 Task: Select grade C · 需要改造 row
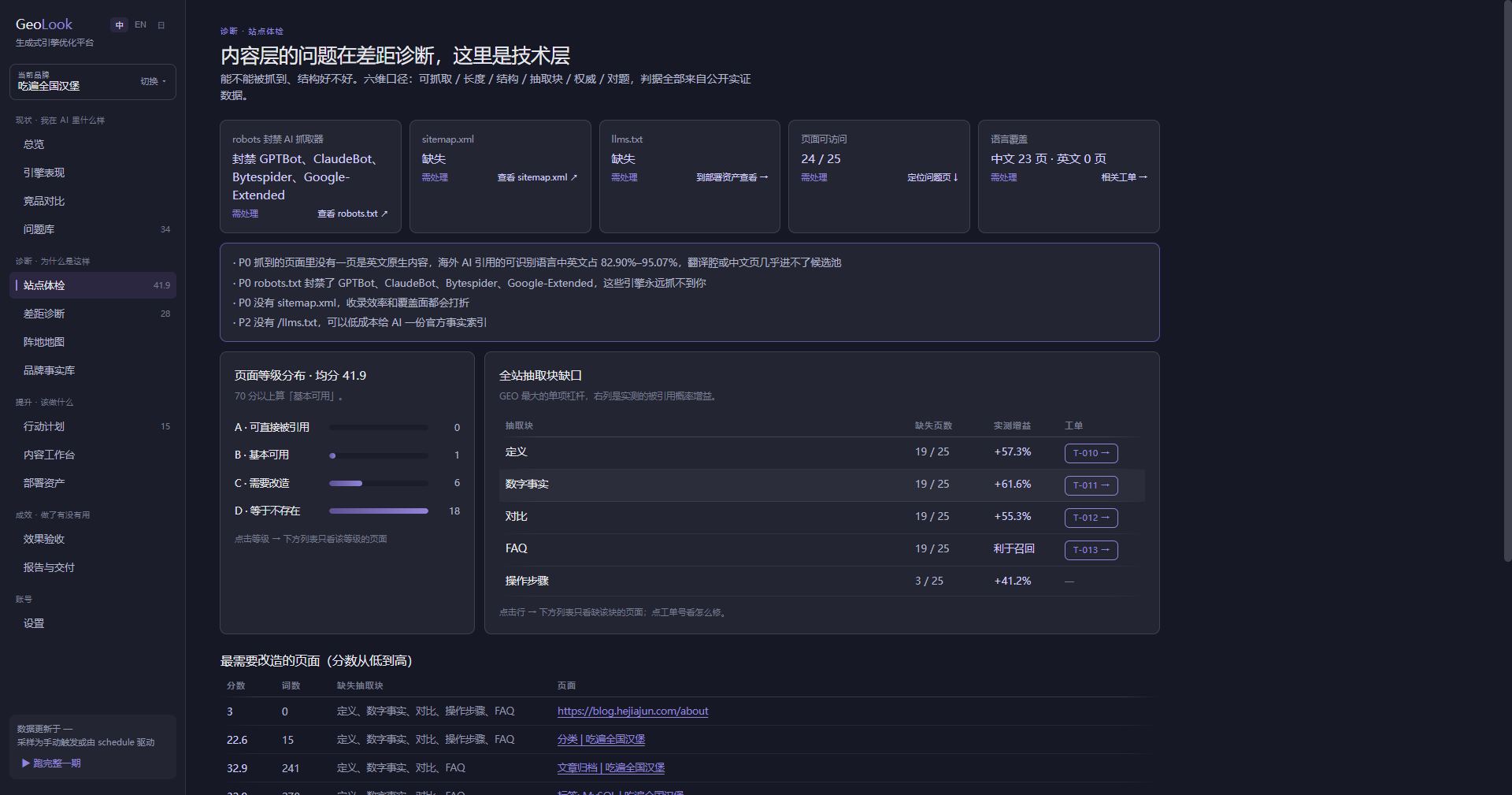click(x=347, y=483)
